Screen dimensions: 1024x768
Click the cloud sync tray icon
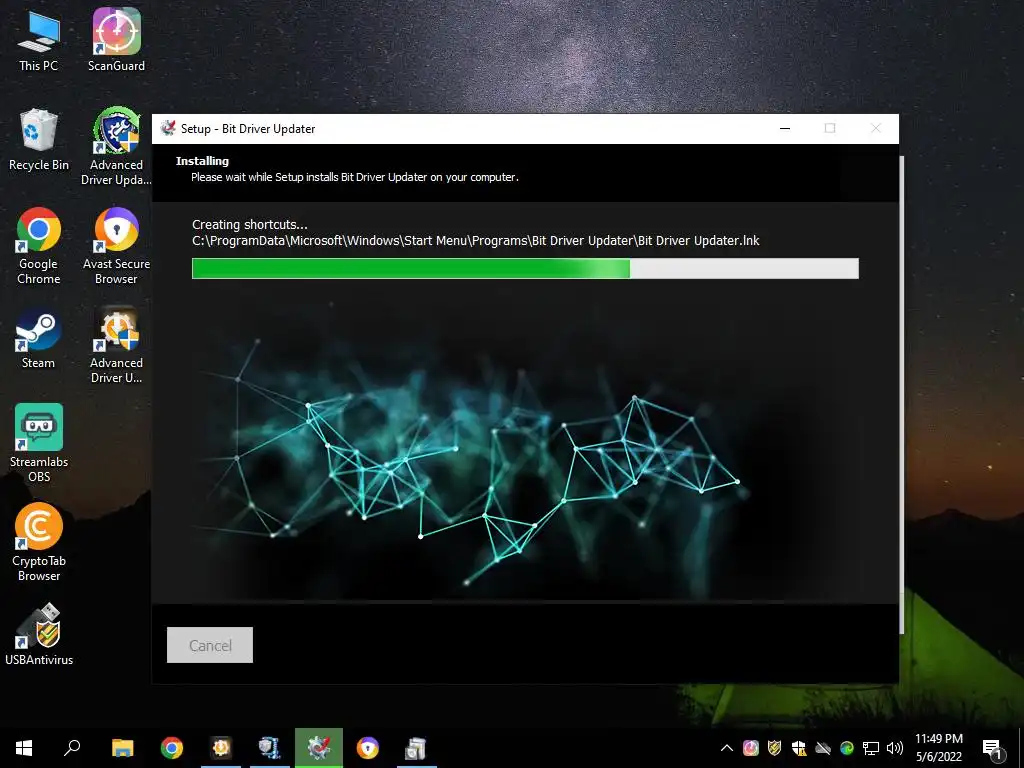click(x=823, y=748)
